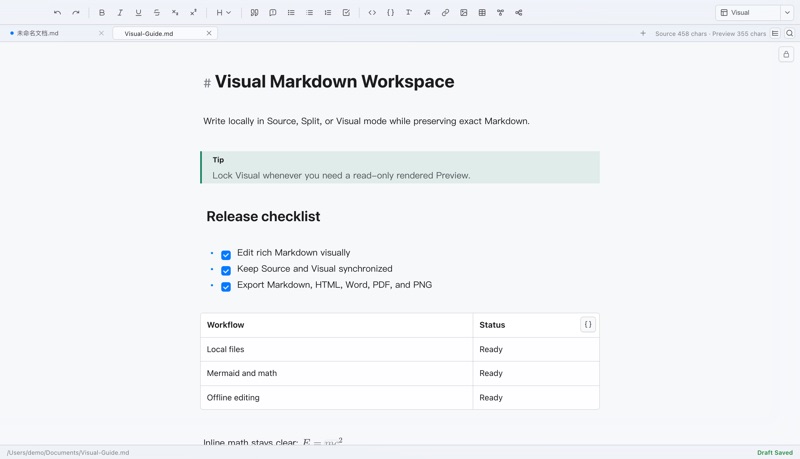This screenshot has width=800, height=459.
Task: Add a new document tab with the plus
Action: 643,33
